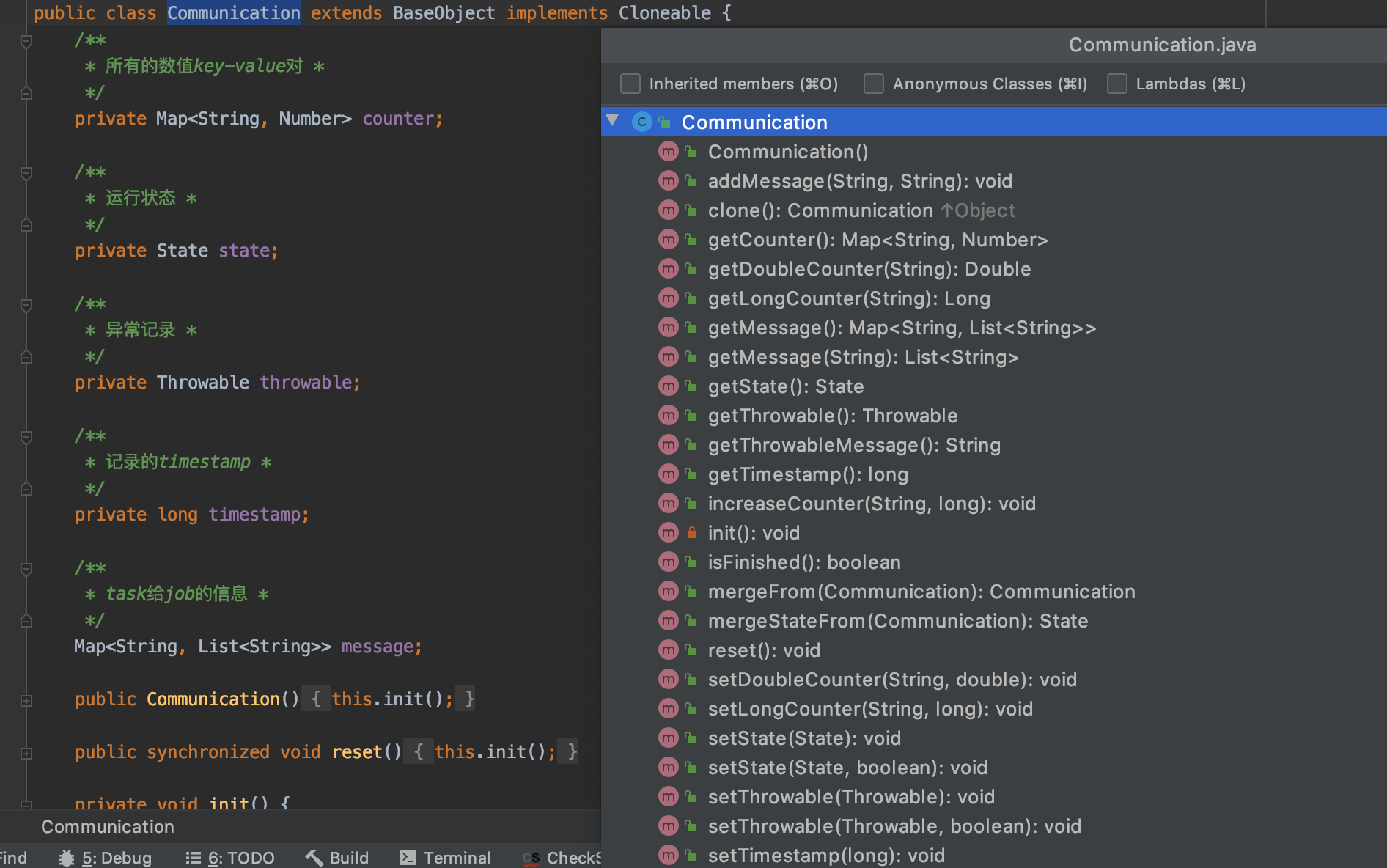Click method icon of getThrowableMessage()

click(x=668, y=444)
